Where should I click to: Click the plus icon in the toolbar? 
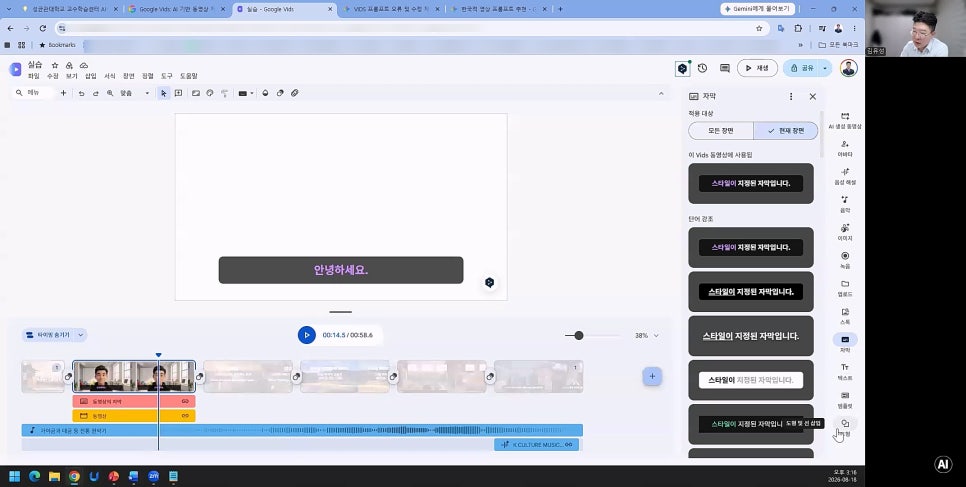pos(63,93)
